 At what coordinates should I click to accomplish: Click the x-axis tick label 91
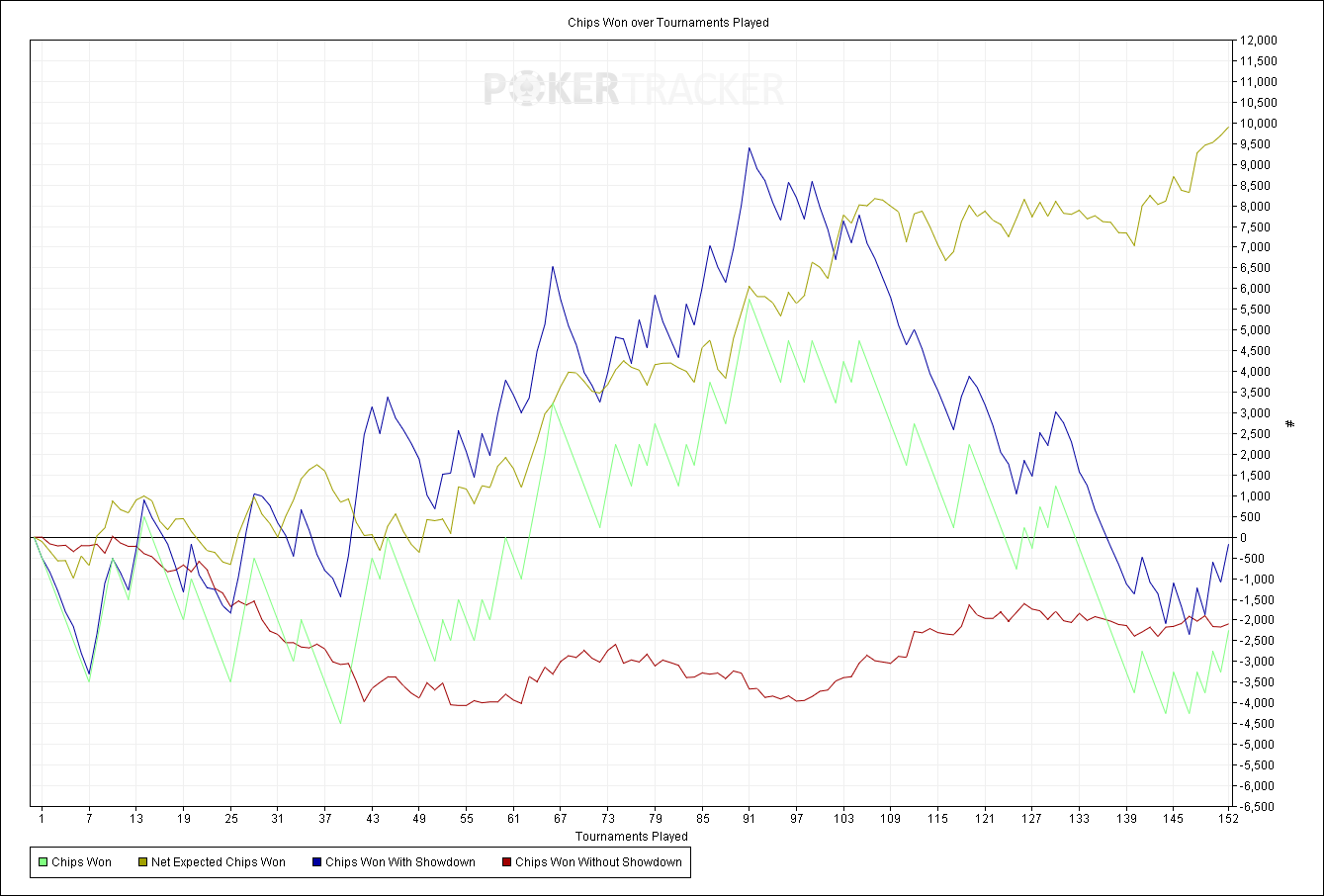tap(750, 820)
